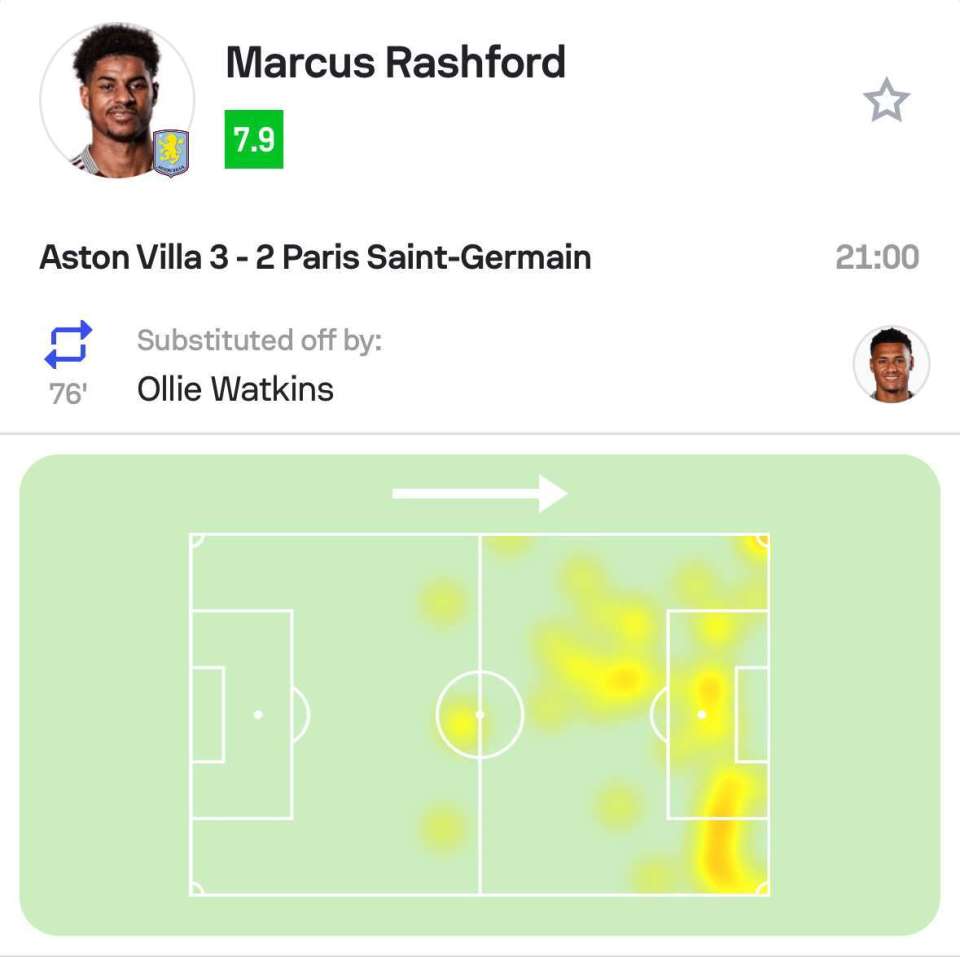Click the 21:00 kickoff time

coord(877,257)
